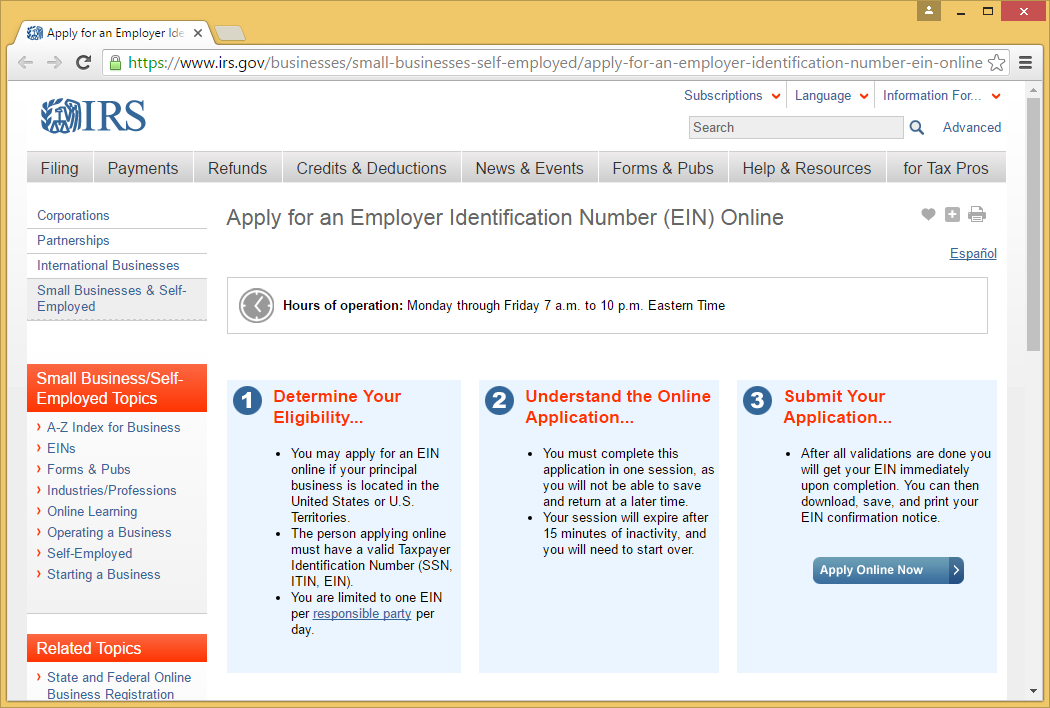The height and width of the screenshot is (708, 1050).
Task: Open Starting a Business link
Action: click(104, 575)
